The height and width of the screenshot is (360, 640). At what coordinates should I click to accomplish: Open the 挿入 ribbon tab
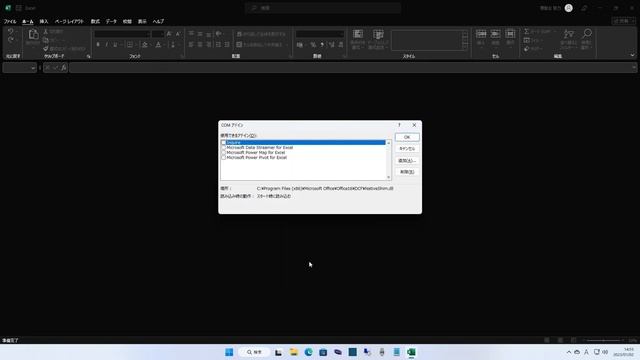pyautogui.click(x=44, y=21)
